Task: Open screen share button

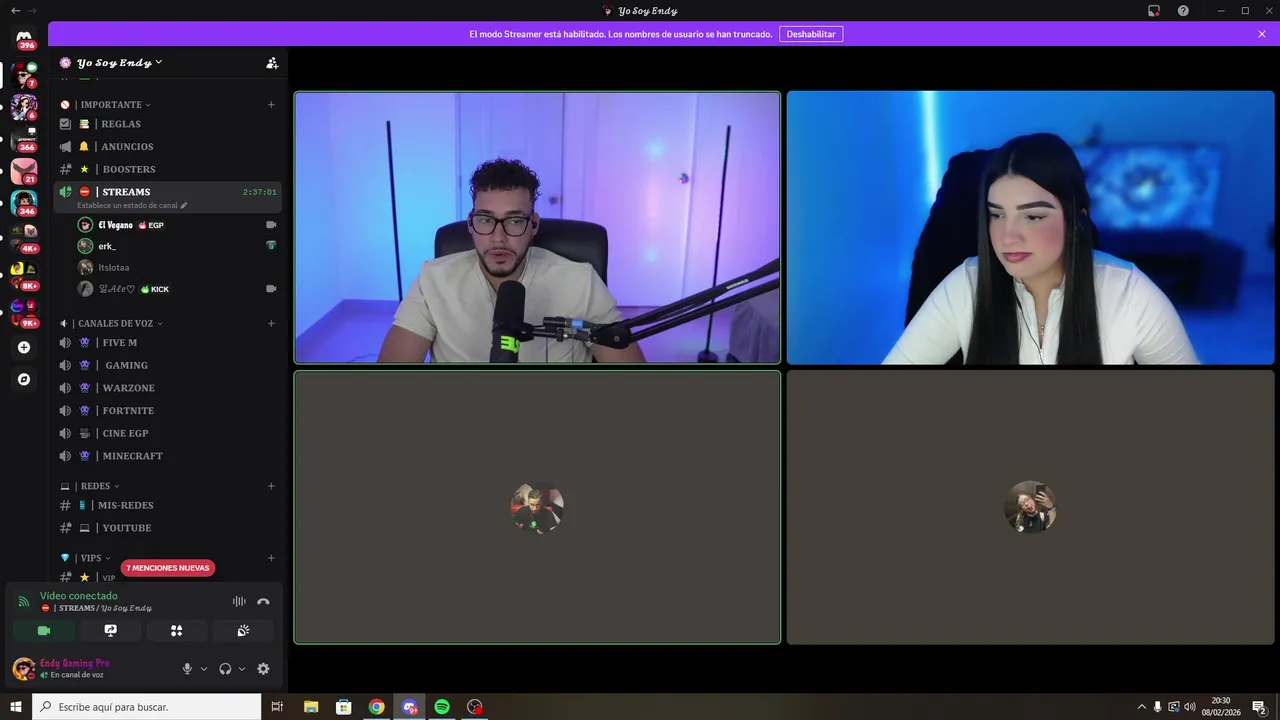Action: [110, 630]
